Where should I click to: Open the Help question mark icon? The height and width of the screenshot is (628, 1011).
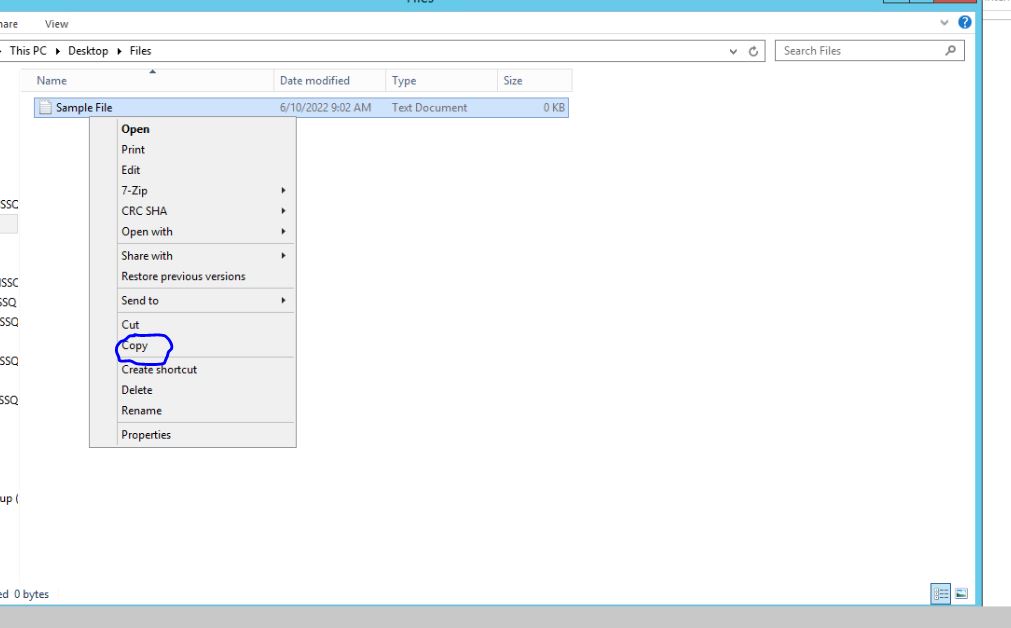click(965, 22)
